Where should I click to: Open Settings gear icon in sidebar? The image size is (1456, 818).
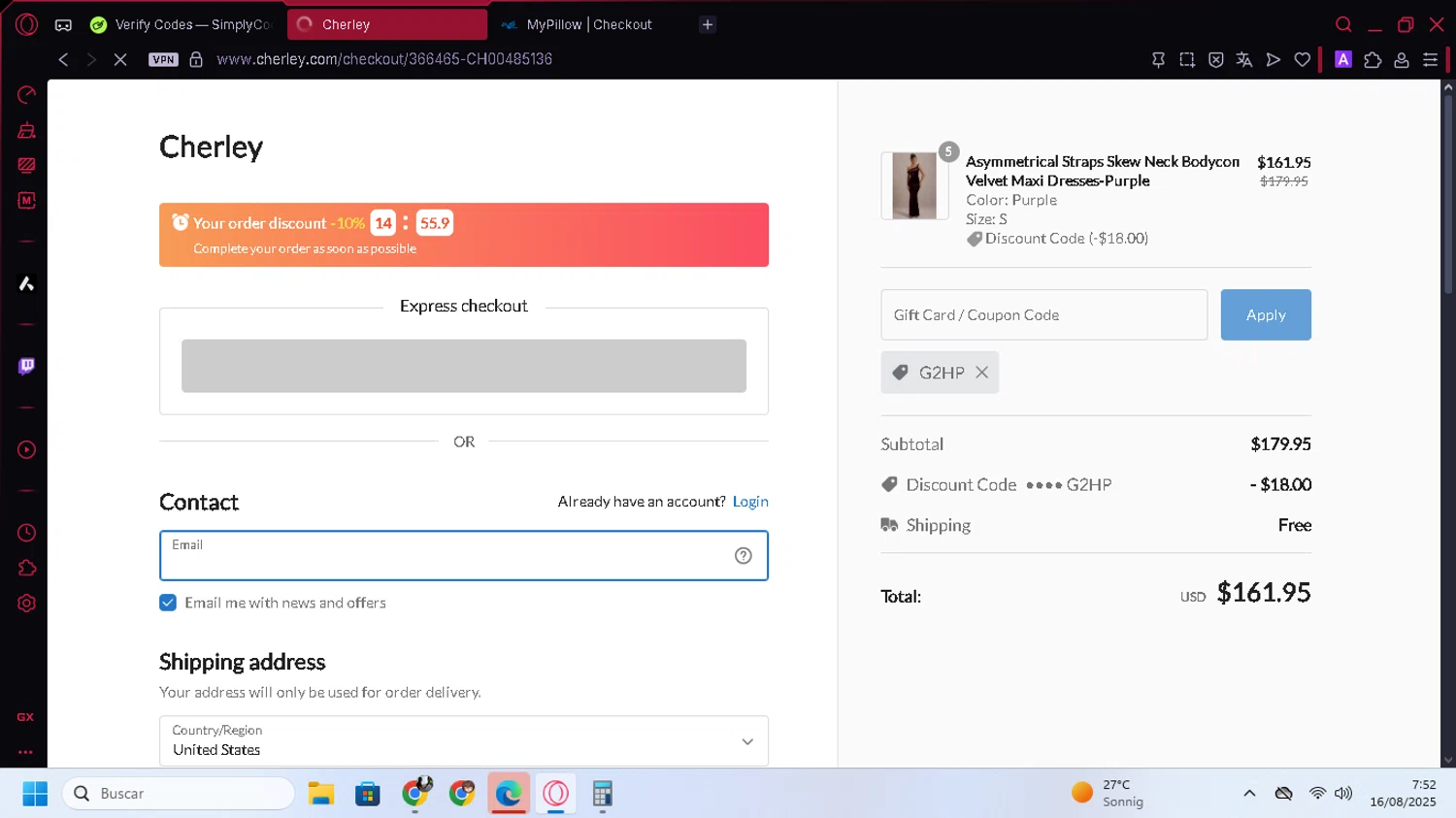[27, 603]
